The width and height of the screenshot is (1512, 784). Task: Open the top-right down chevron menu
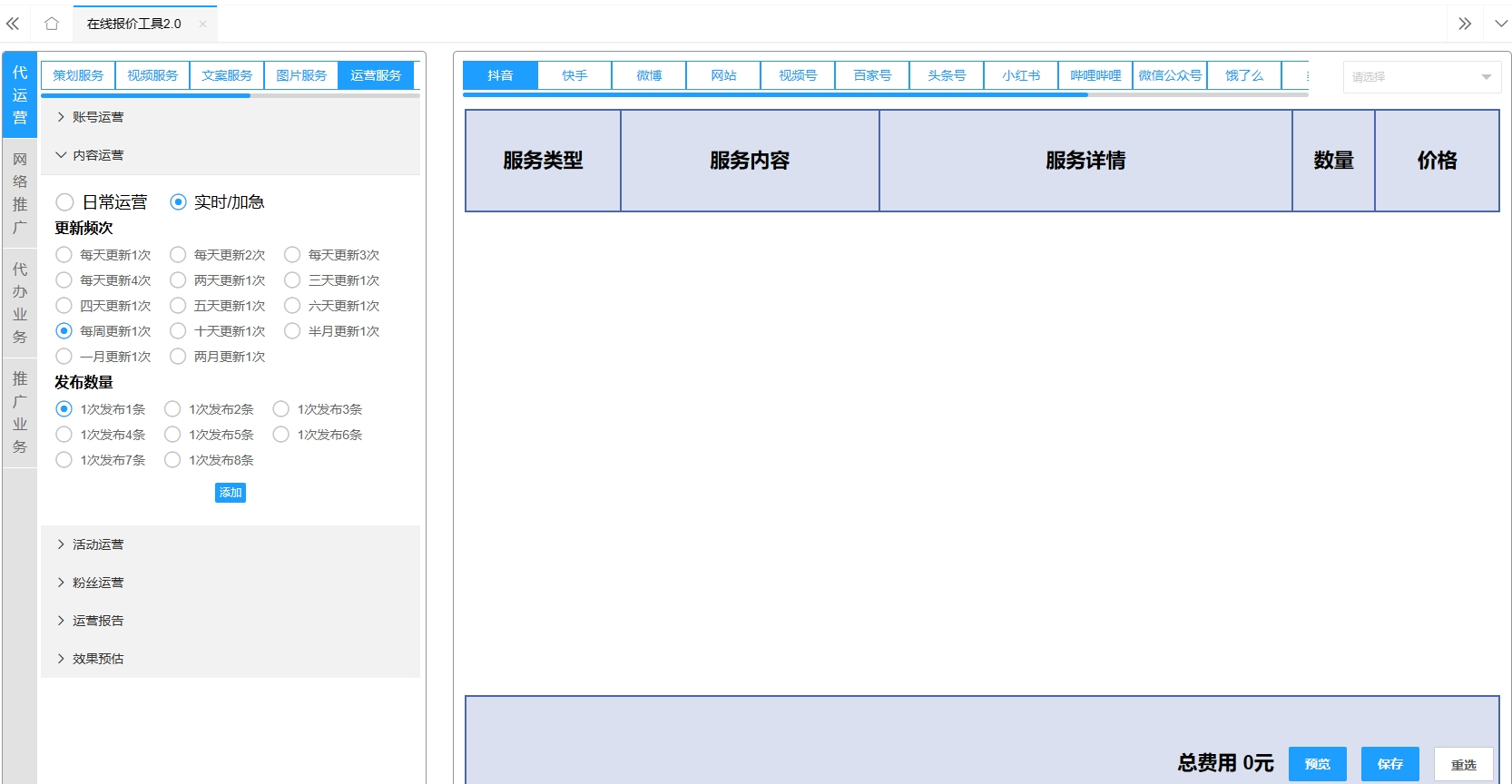coord(1500,24)
